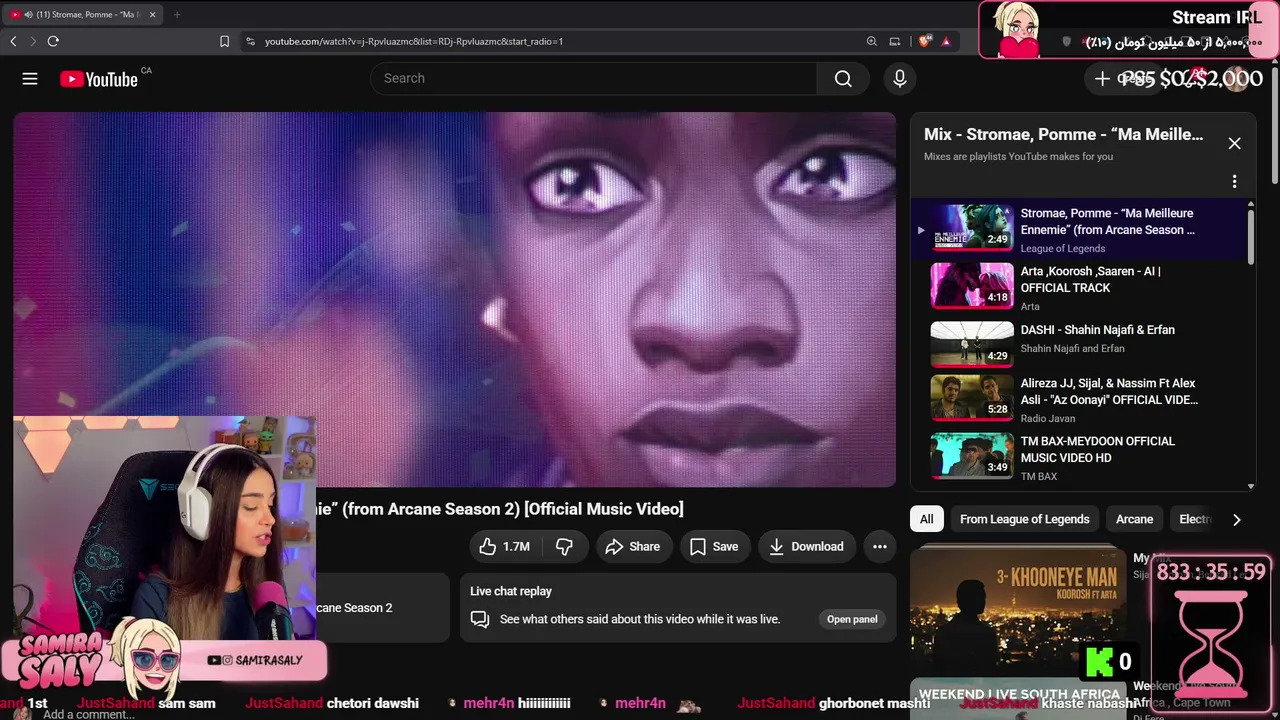Select the All filter chip

[927, 519]
